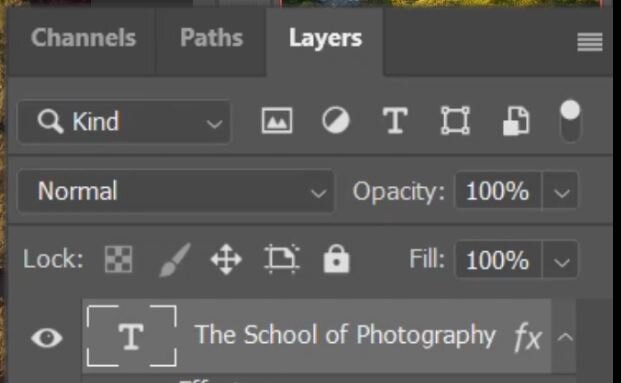Select The School of Photography layer name
The width and height of the screenshot is (621, 383).
pyautogui.click(x=345, y=335)
